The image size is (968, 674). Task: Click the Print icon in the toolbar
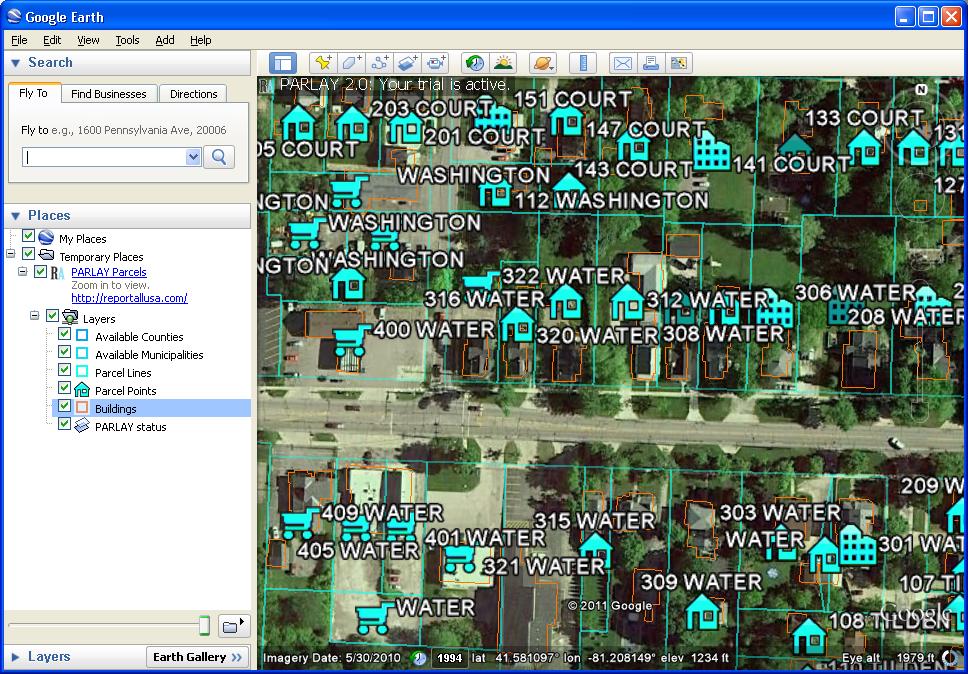coord(651,63)
